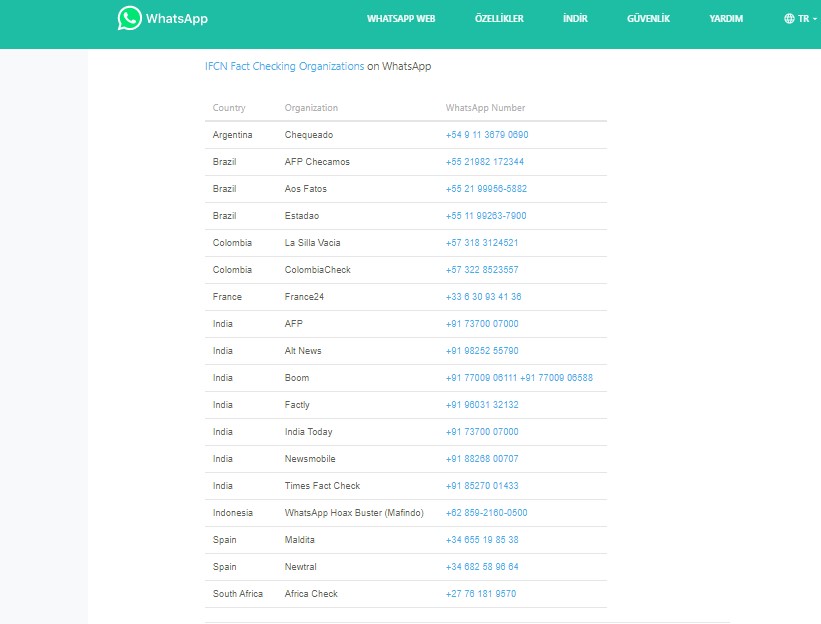Image resolution: width=821 pixels, height=624 pixels.
Task: Open the France24 WhatsApp number link
Action: coord(483,297)
